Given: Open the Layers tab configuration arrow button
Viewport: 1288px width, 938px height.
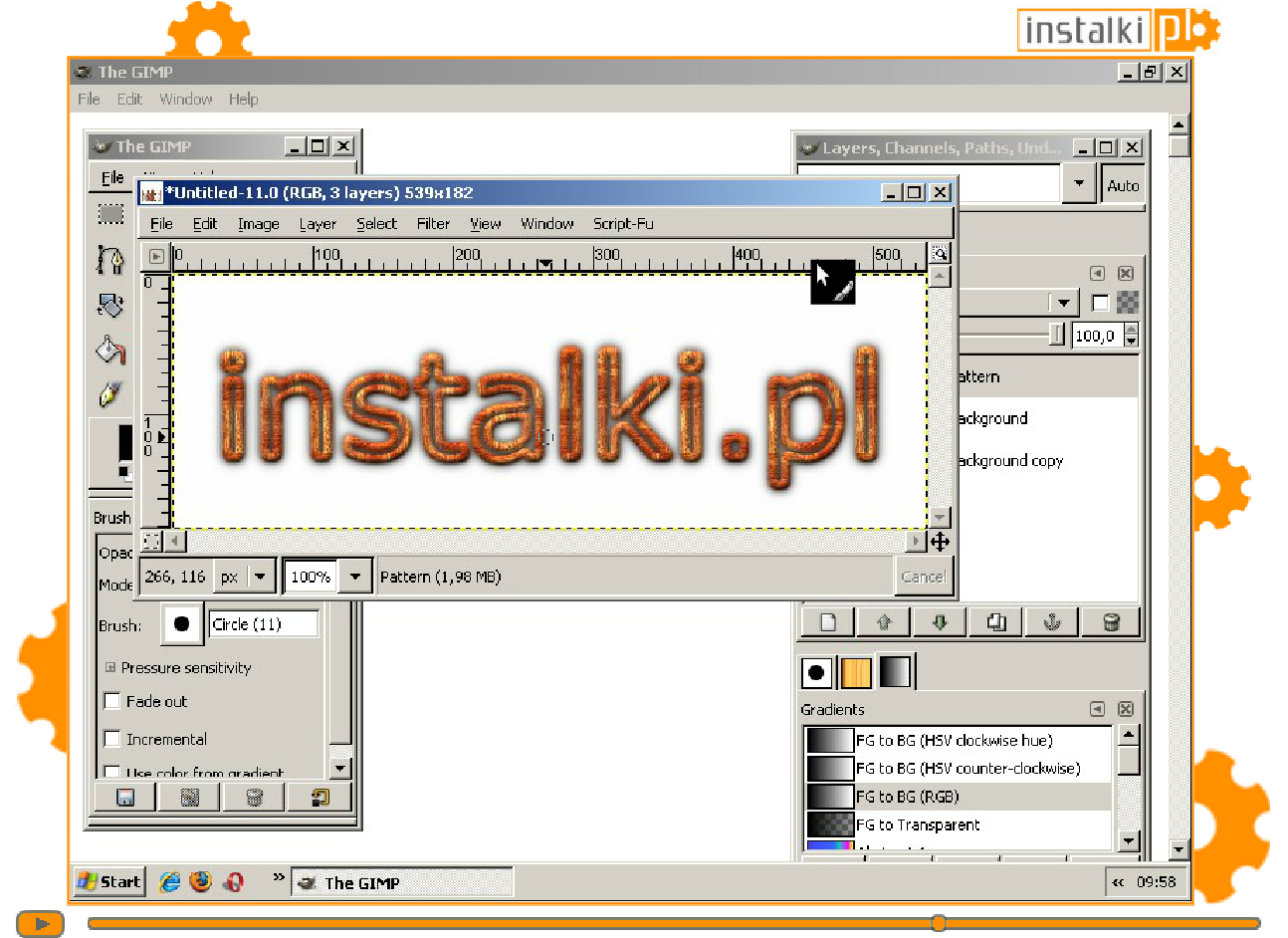Looking at the screenshot, I should click(1097, 273).
